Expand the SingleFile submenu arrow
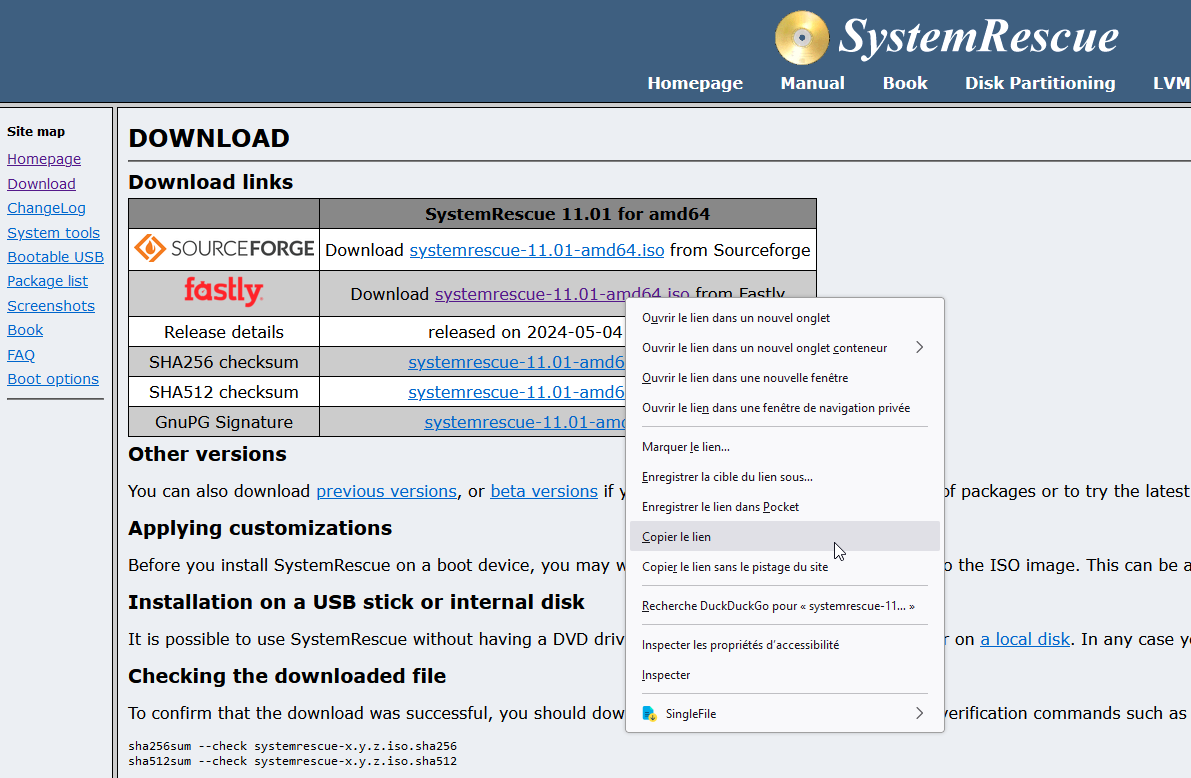The image size is (1191, 778). [919, 713]
